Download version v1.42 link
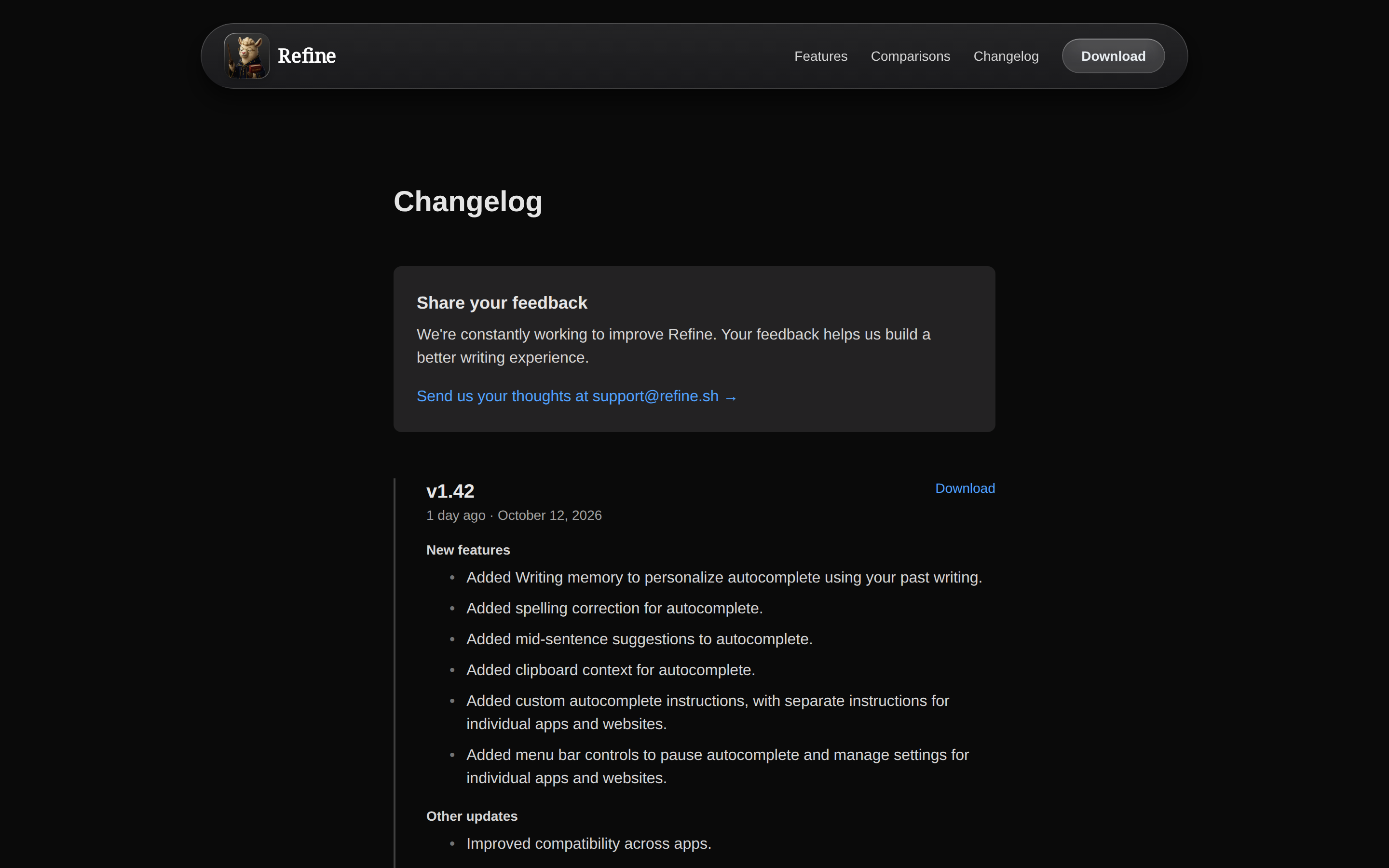Screen dimensions: 1389x868 [x=965, y=488]
